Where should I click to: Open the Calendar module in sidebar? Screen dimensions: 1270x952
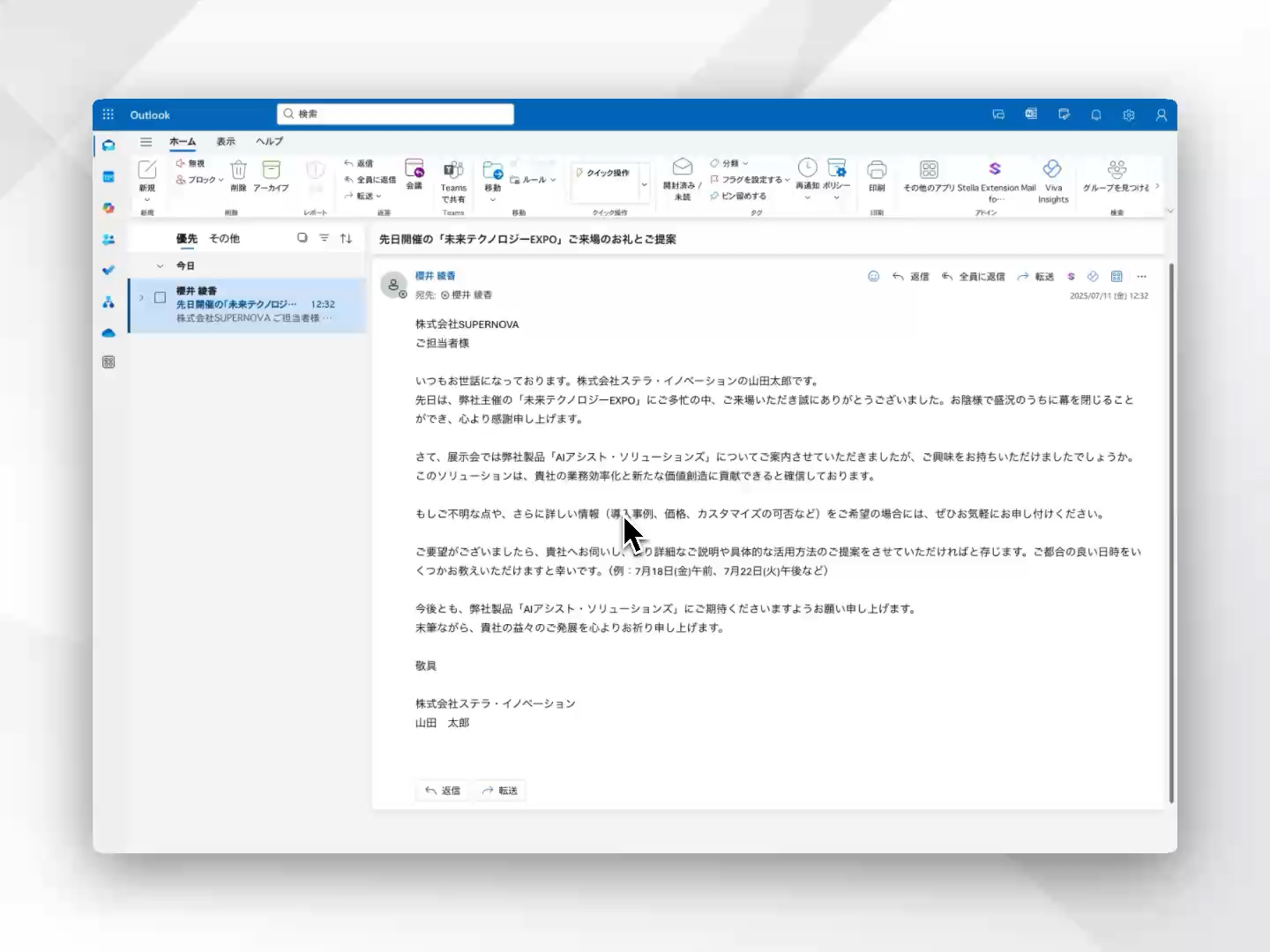(x=108, y=177)
